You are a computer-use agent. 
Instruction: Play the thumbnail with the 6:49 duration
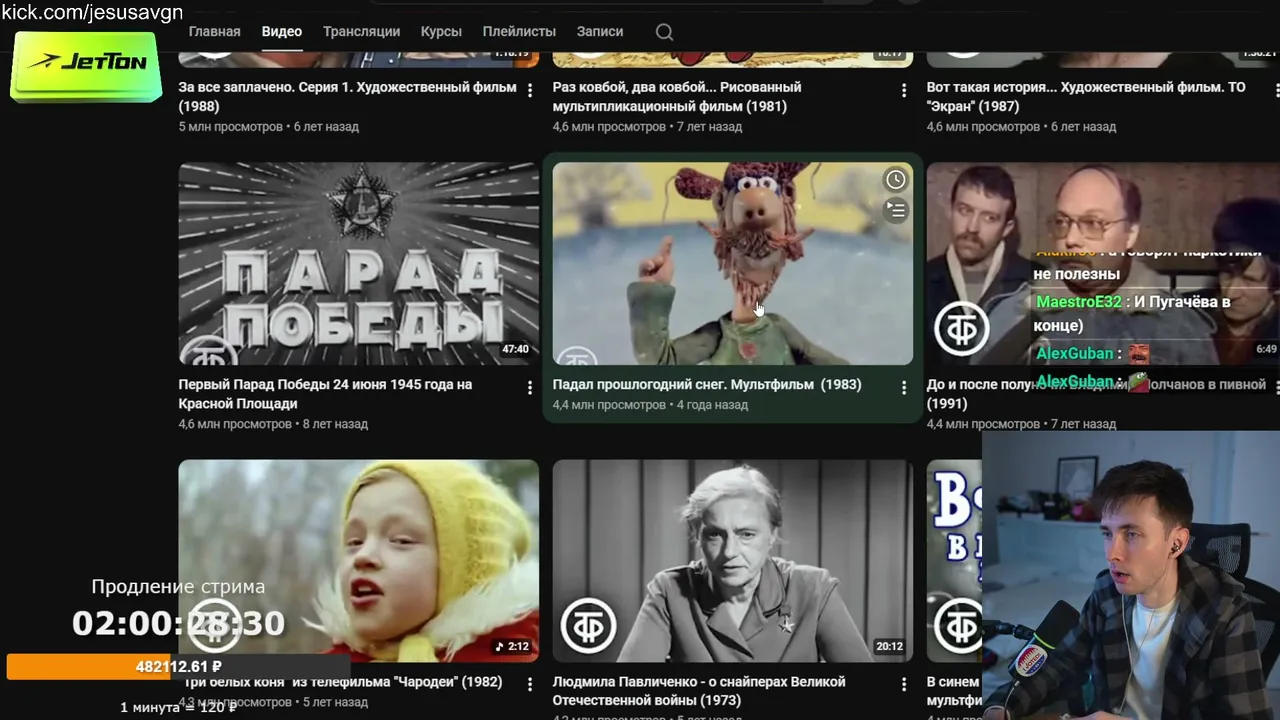[1103, 263]
